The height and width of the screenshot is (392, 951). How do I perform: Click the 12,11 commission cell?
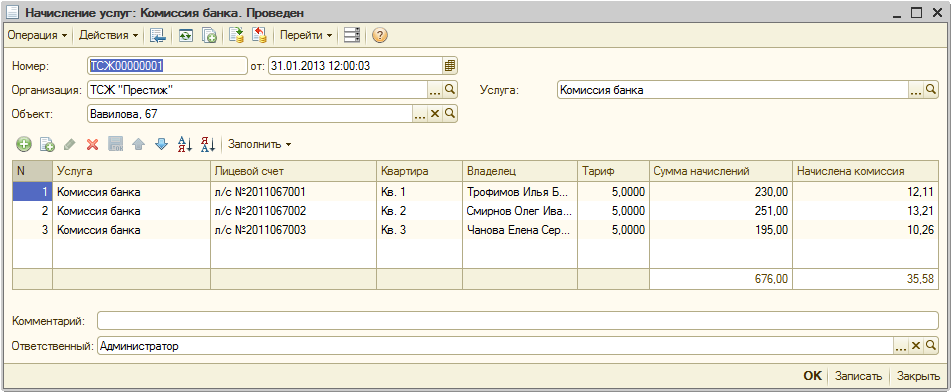tap(865, 192)
